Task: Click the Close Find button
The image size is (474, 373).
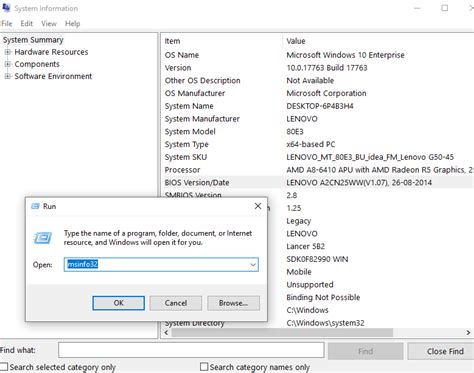Action: 442,351
